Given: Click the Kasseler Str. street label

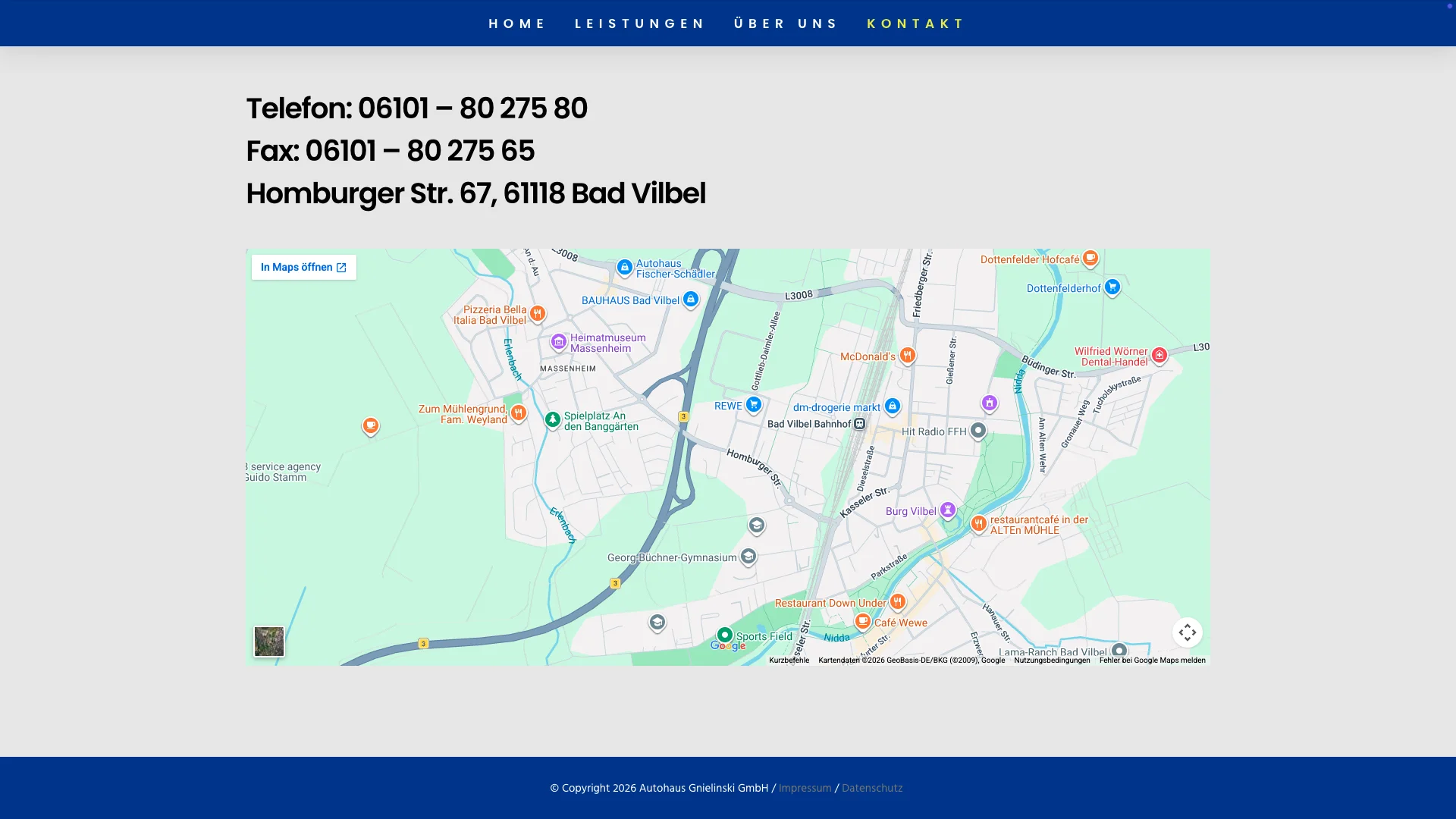Looking at the screenshot, I should pos(864,503).
